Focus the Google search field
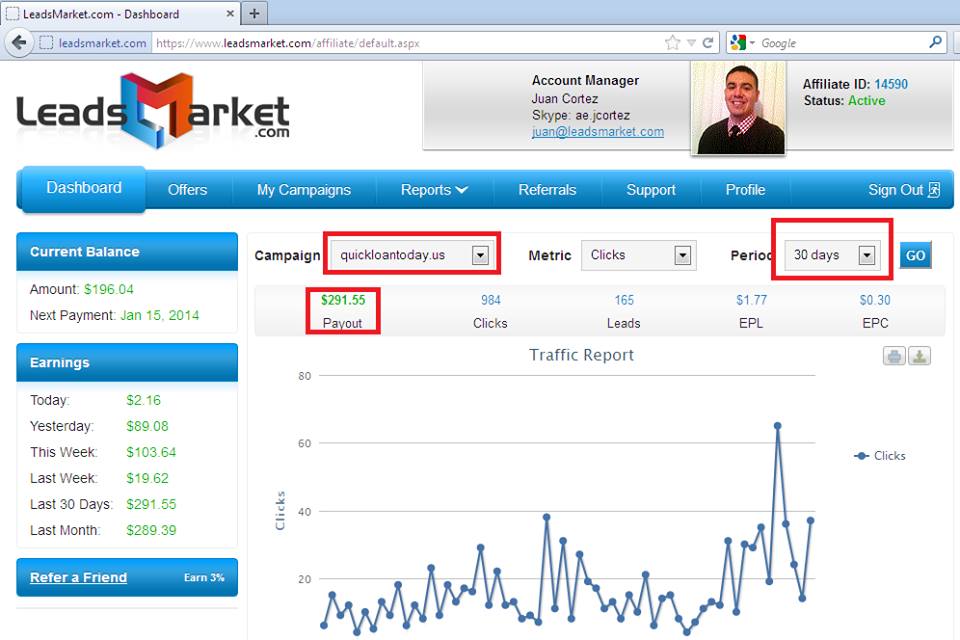 (x=842, y=43)
